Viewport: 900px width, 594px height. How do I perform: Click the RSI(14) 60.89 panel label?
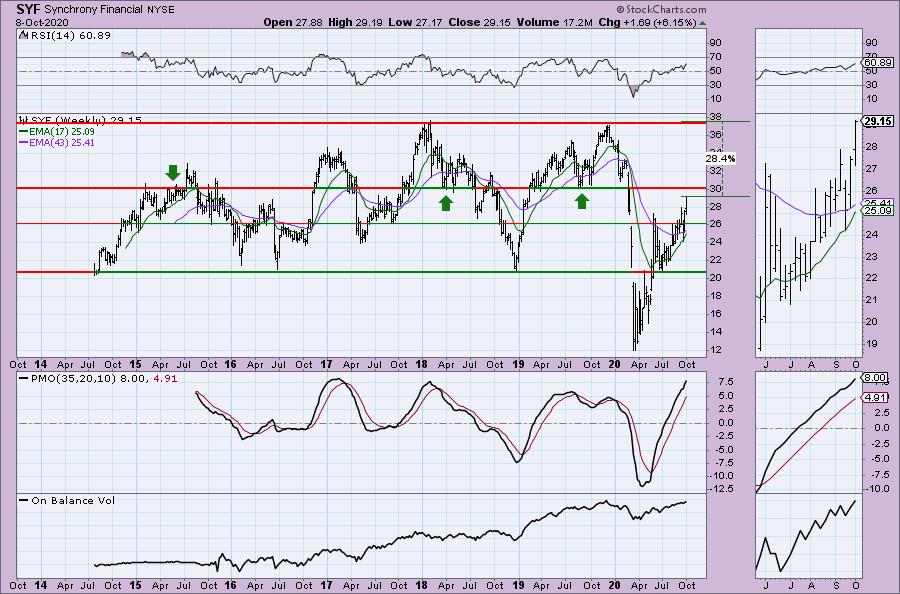69,36
